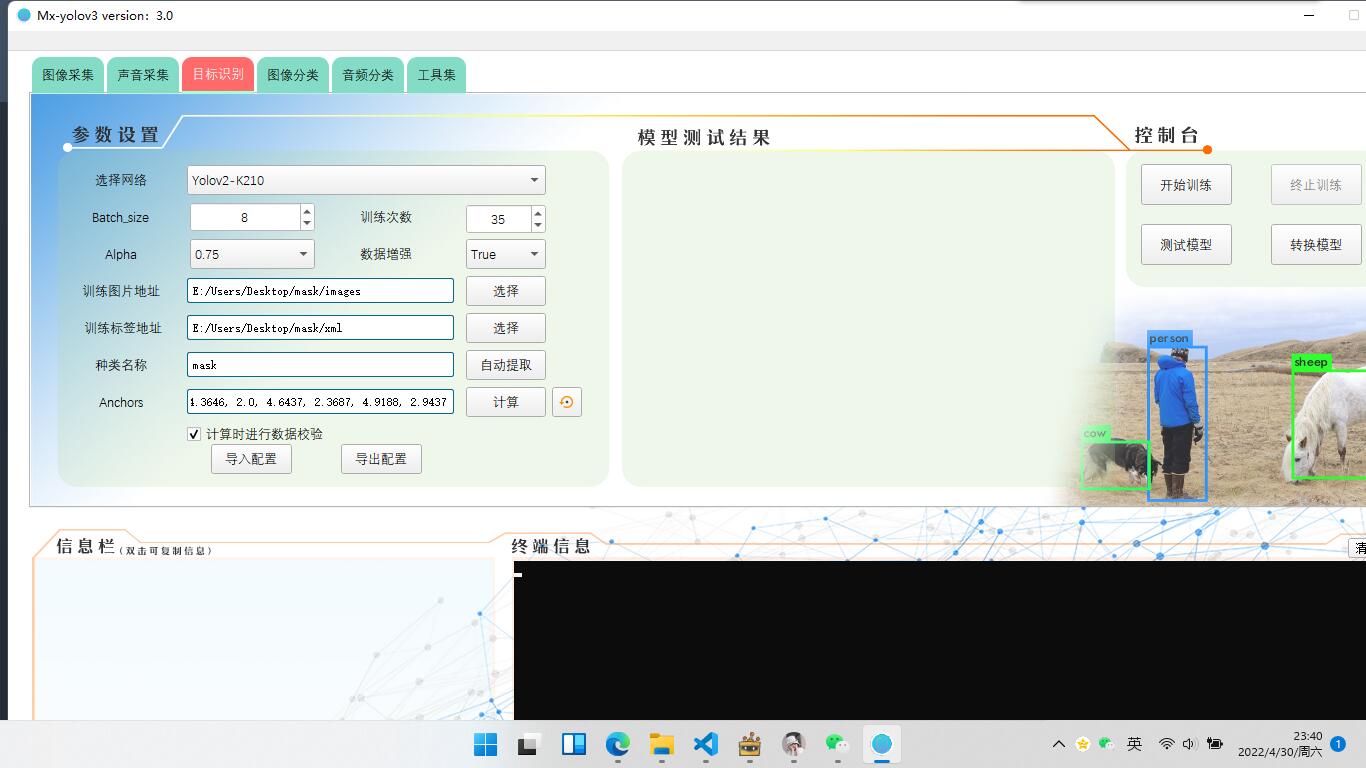Click the 自动提取 button

pyautogui.click(x=506, y=365)
